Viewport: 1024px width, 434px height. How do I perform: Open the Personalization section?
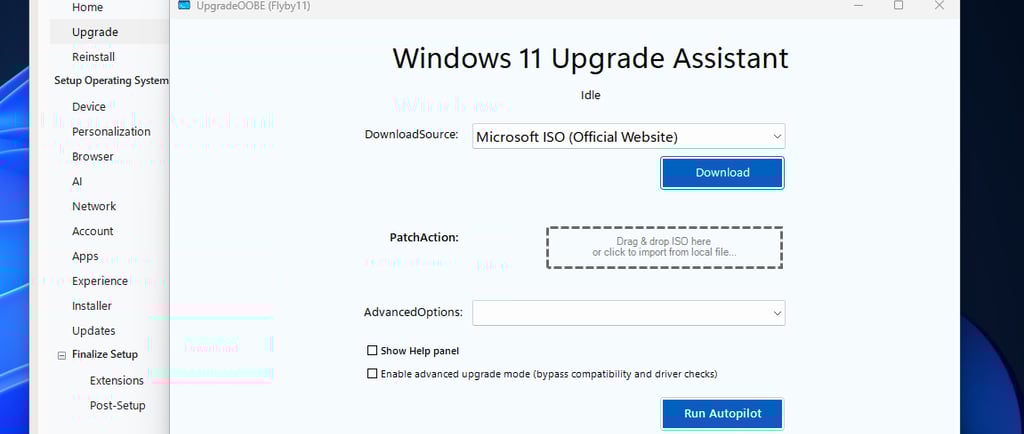point(111,131)
